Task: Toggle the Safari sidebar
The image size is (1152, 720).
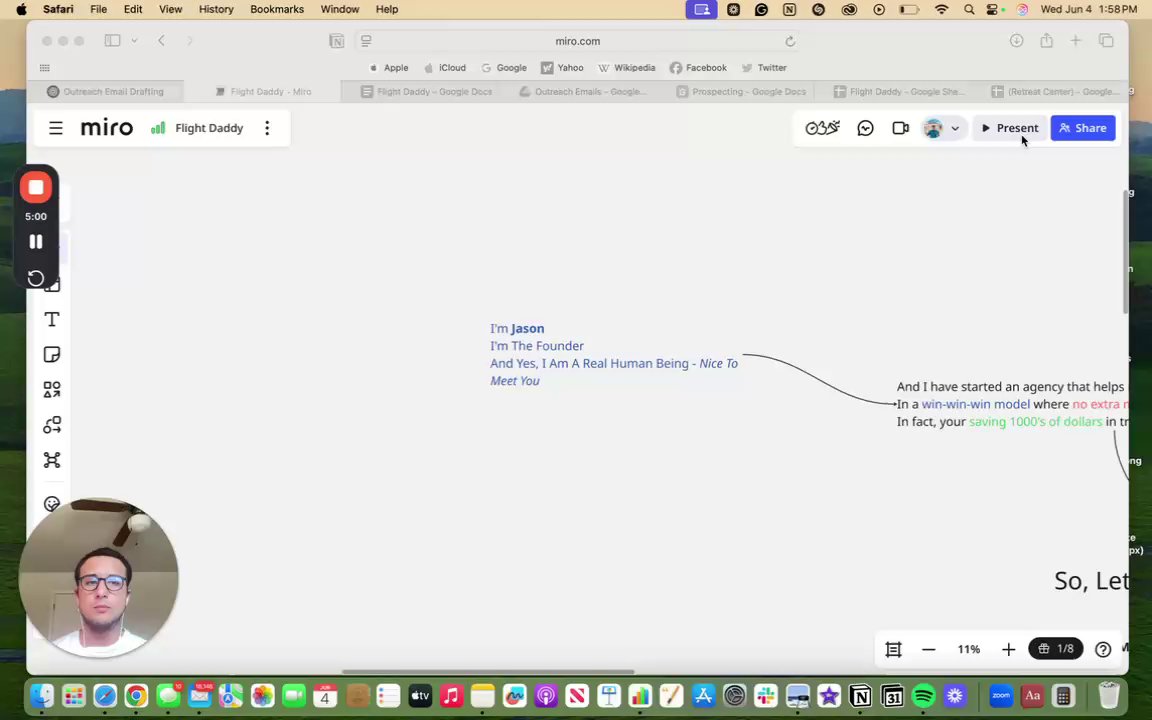Action: coord(112,40)
